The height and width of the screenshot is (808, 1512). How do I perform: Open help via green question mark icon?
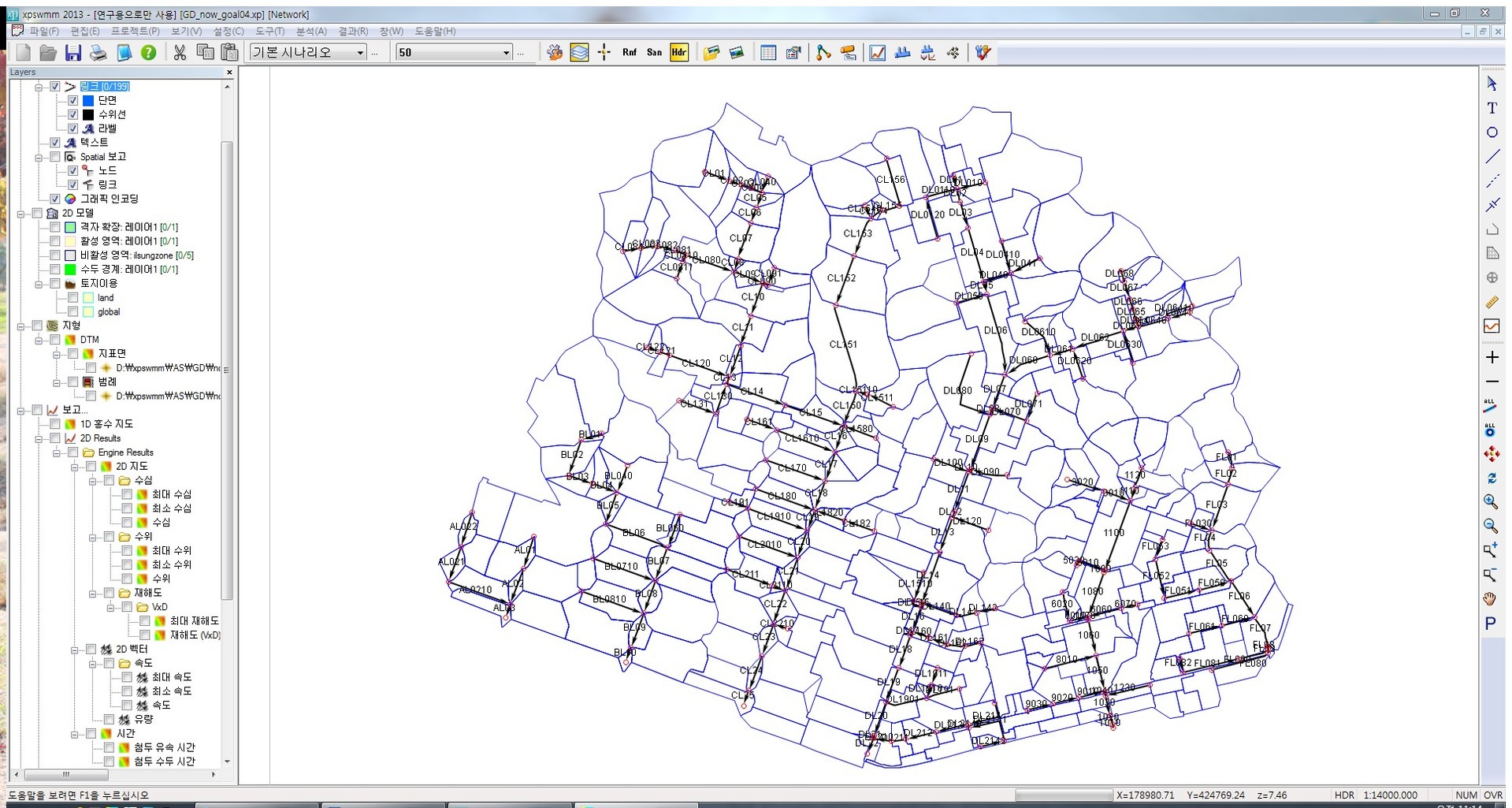148,53
